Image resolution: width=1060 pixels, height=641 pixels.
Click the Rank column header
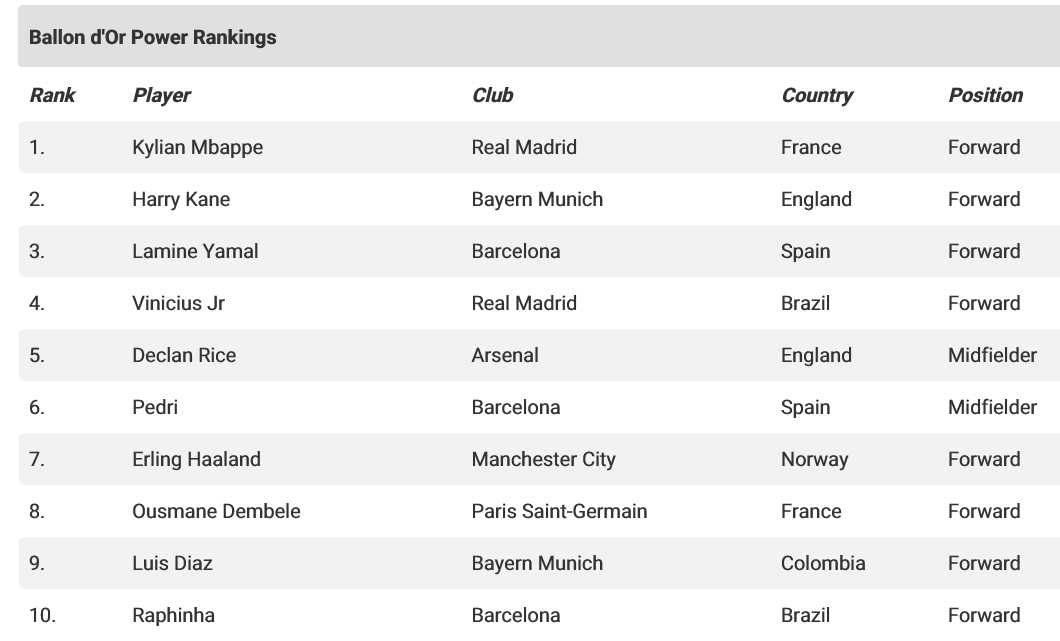pyautogui.click(x=52, y=95)
